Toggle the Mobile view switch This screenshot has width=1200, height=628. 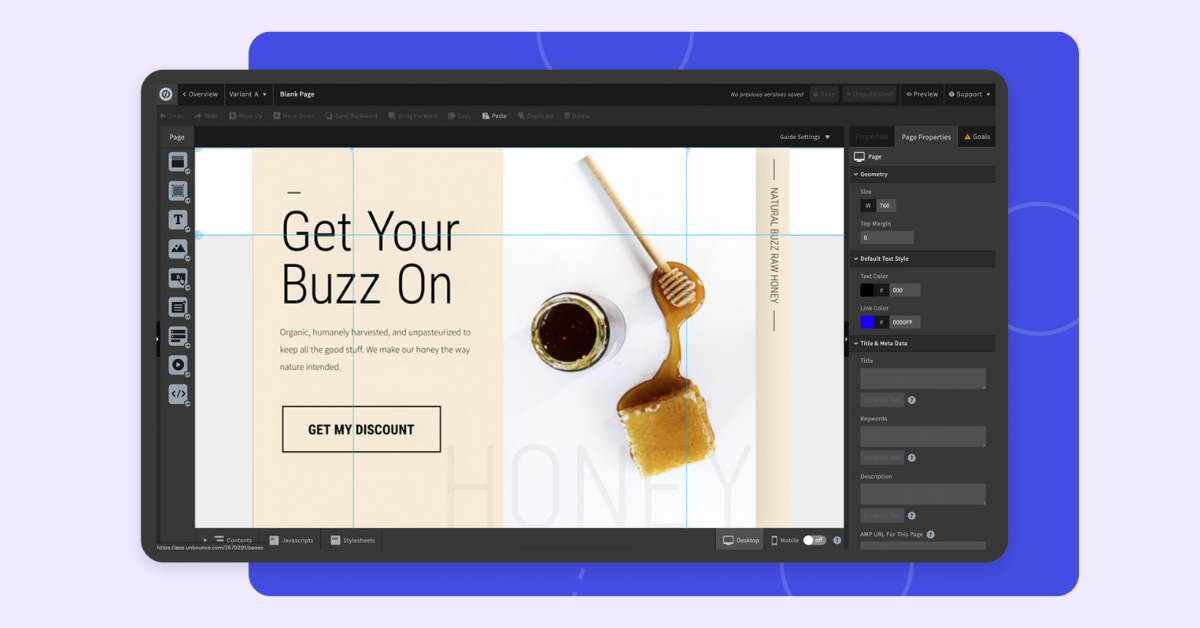point(814,540)
